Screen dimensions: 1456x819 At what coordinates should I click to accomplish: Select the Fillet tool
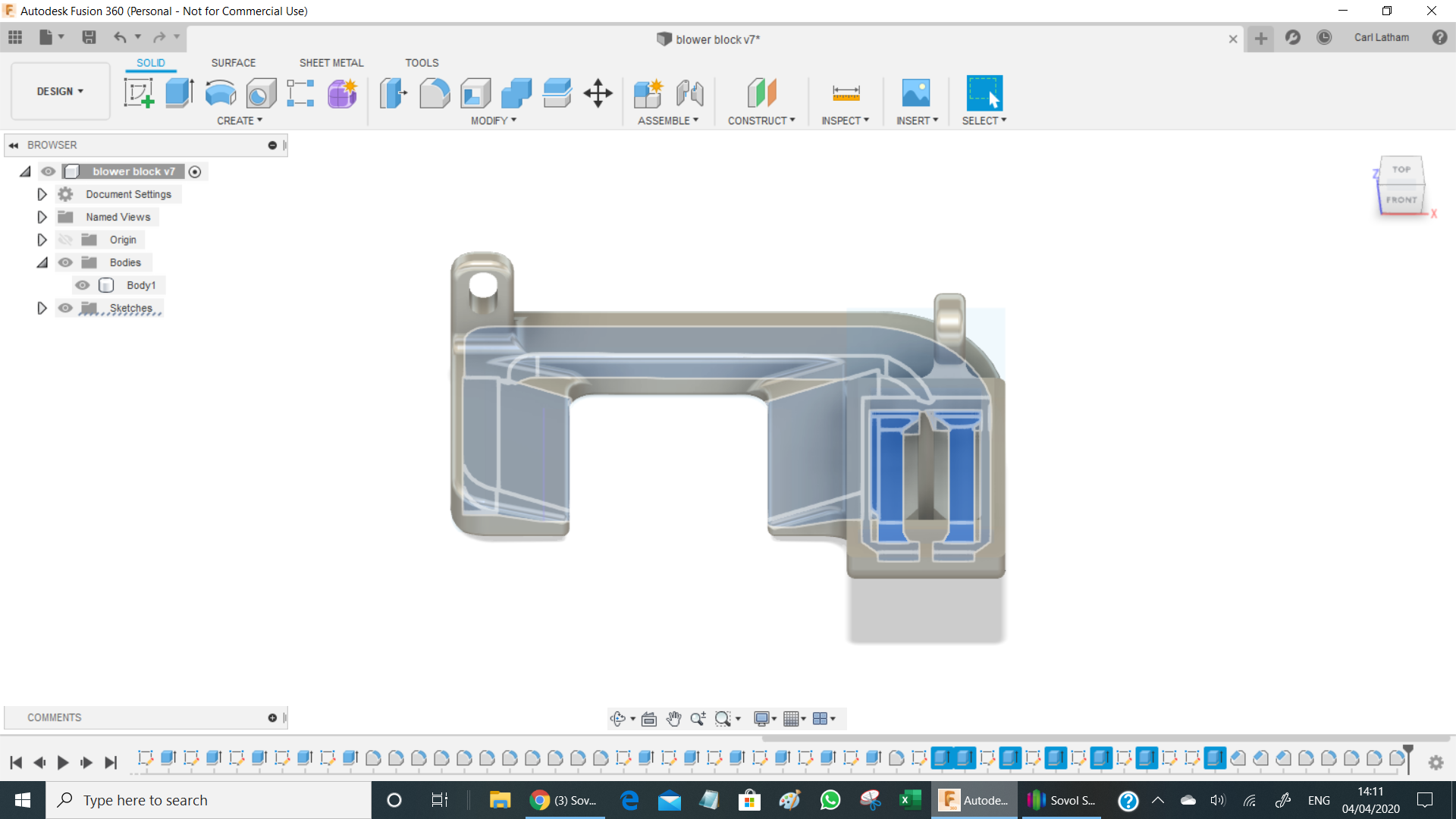click(x=435, y=93)
